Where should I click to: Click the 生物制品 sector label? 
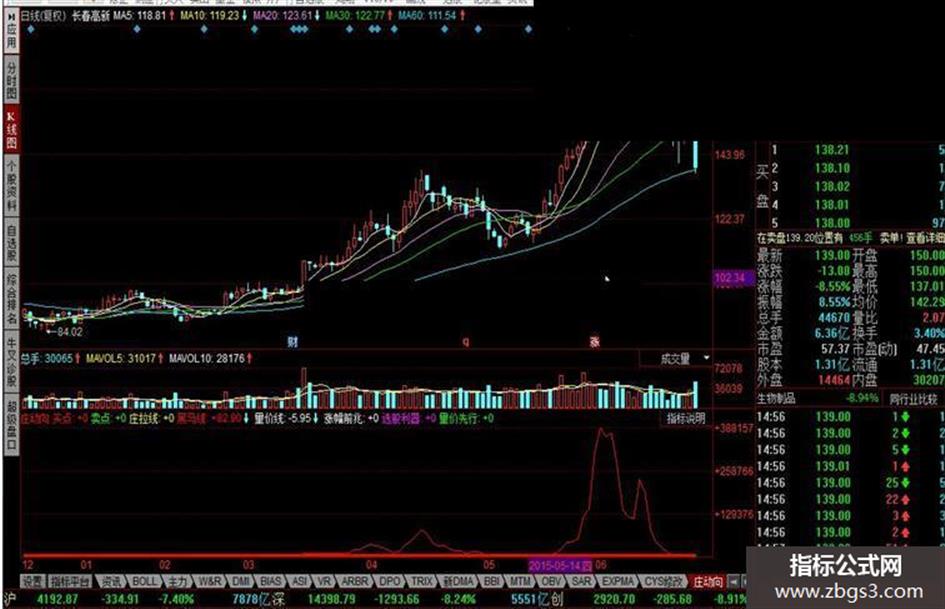[x=776, y=399]
